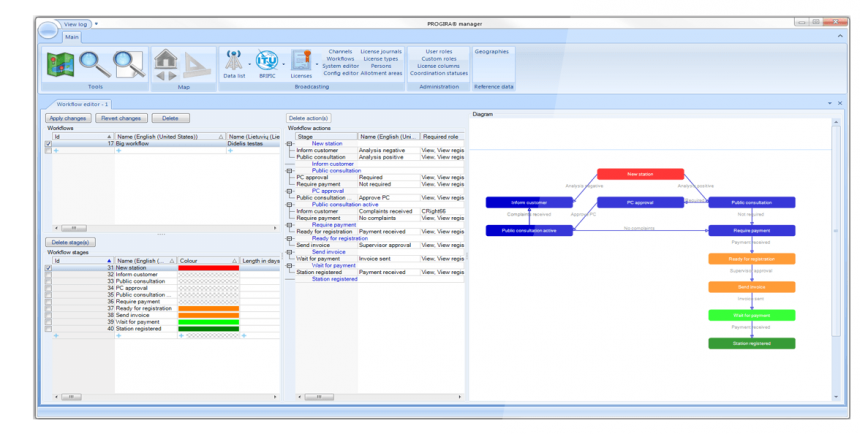Open the Licenses certificate icon
860x434 pixels.
(301, 60)
